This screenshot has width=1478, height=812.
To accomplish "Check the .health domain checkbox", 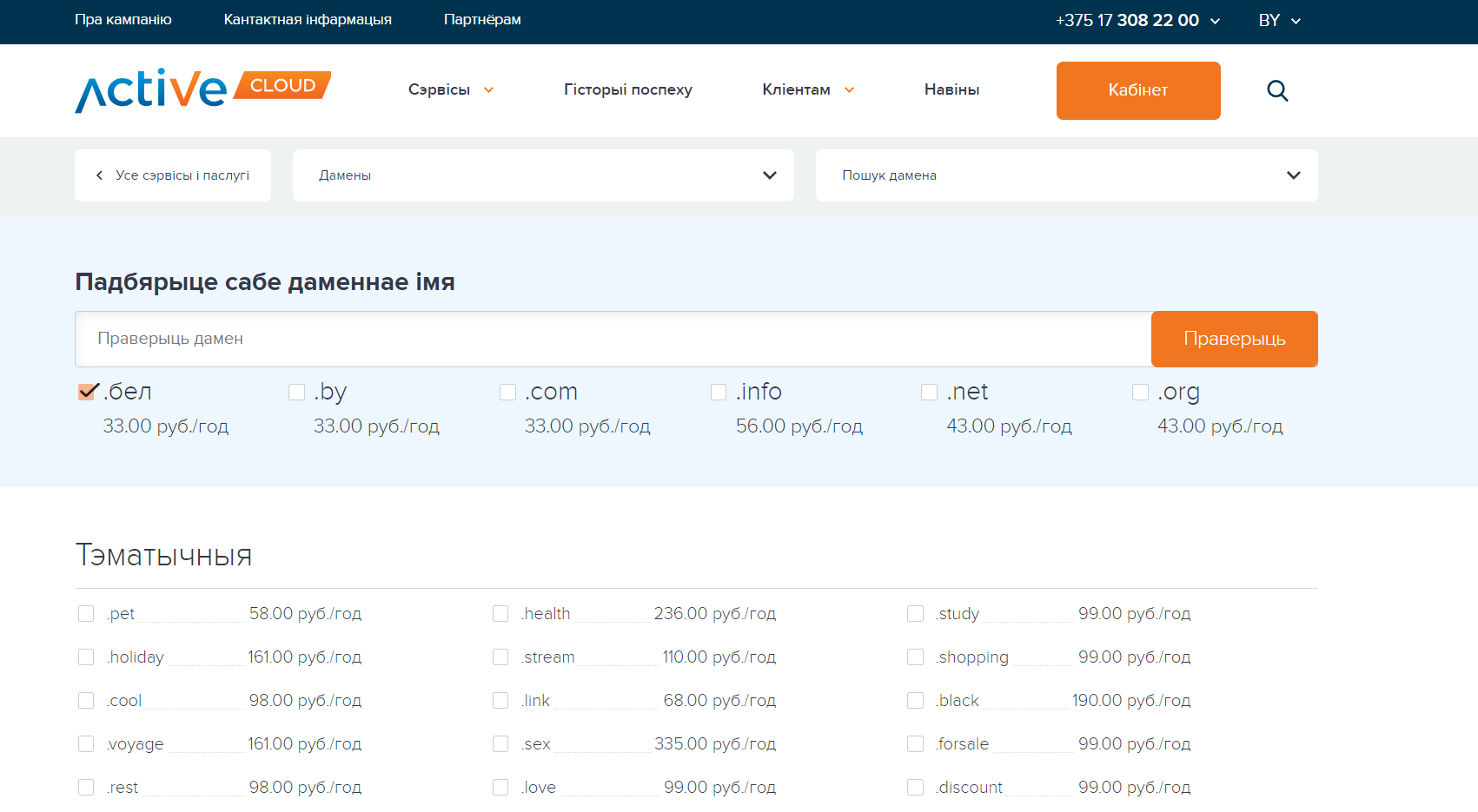I will (500, 614).
